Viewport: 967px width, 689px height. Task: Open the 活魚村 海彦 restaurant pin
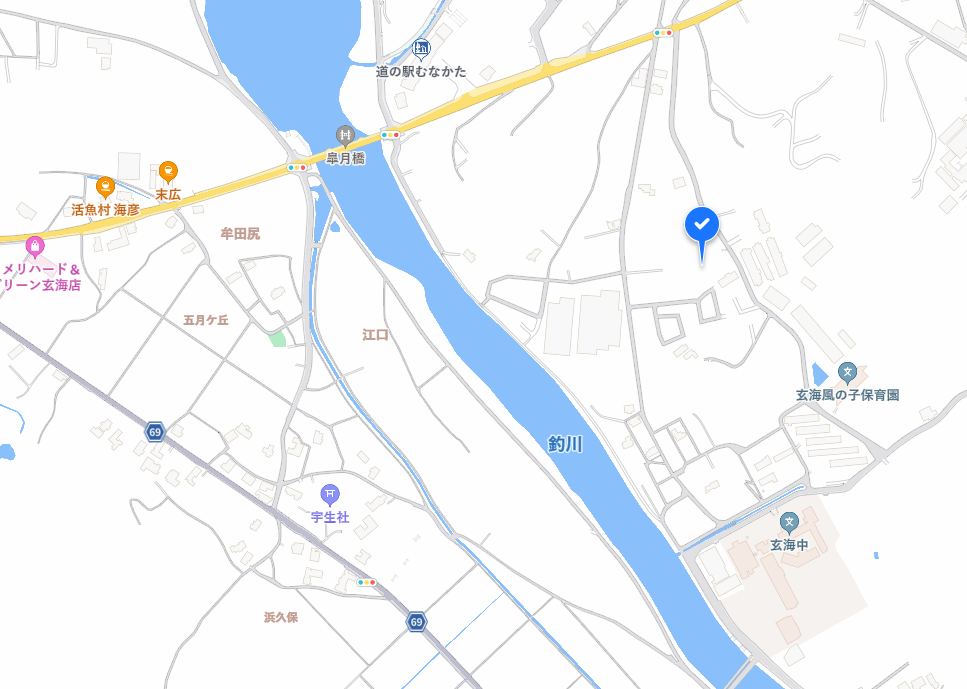(x=105, y=188)
